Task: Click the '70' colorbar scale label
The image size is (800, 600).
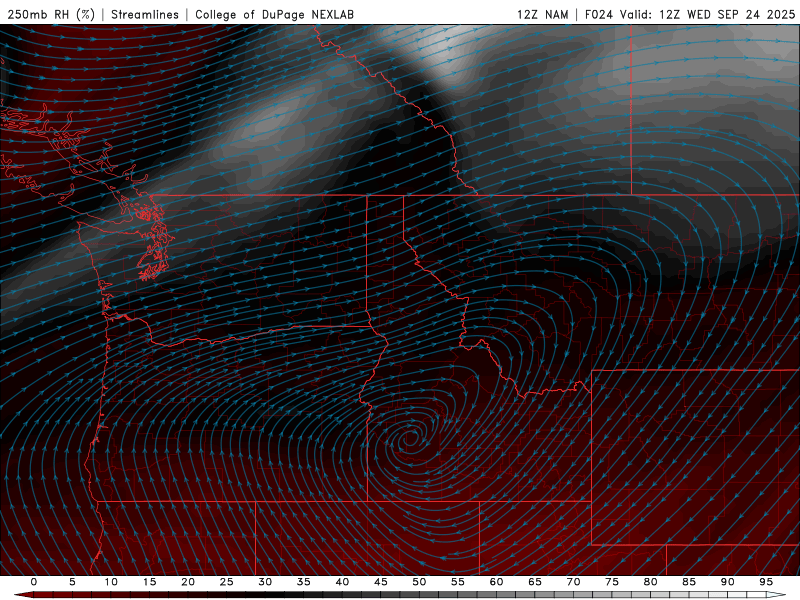Action: coord(573,582)
